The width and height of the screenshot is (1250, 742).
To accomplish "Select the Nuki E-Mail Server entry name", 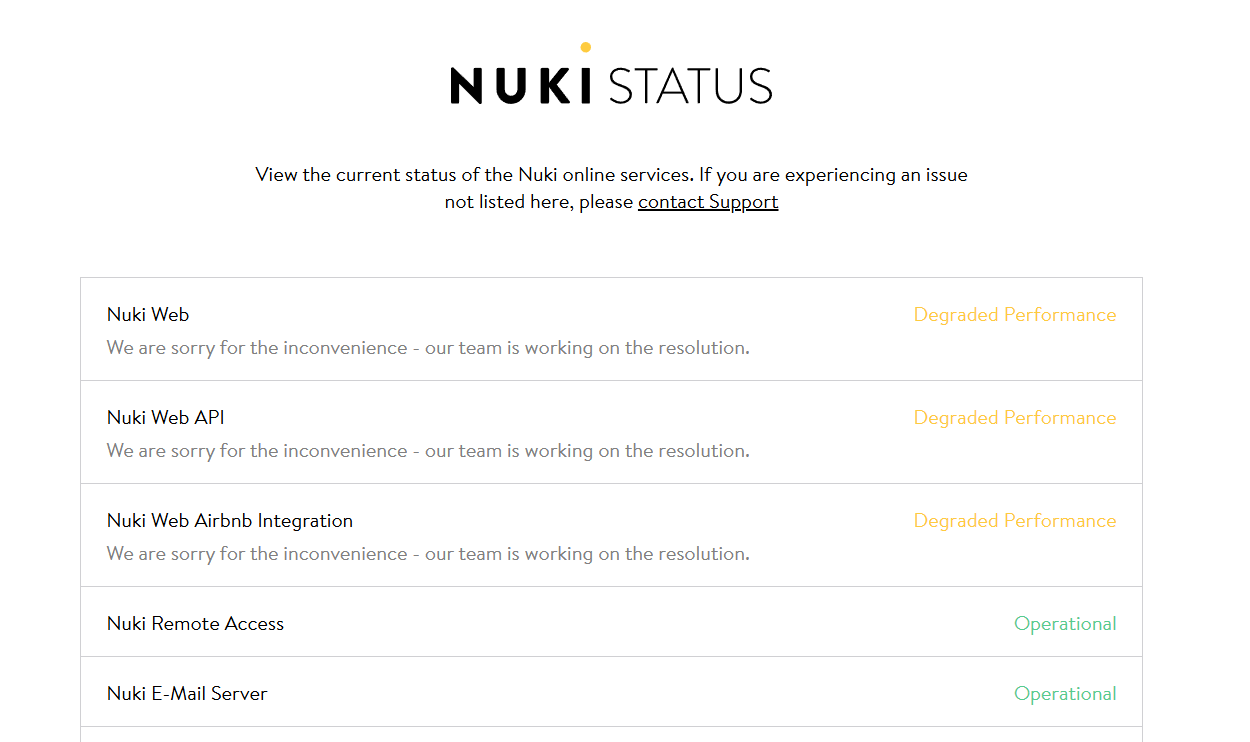I will point(187,694).
